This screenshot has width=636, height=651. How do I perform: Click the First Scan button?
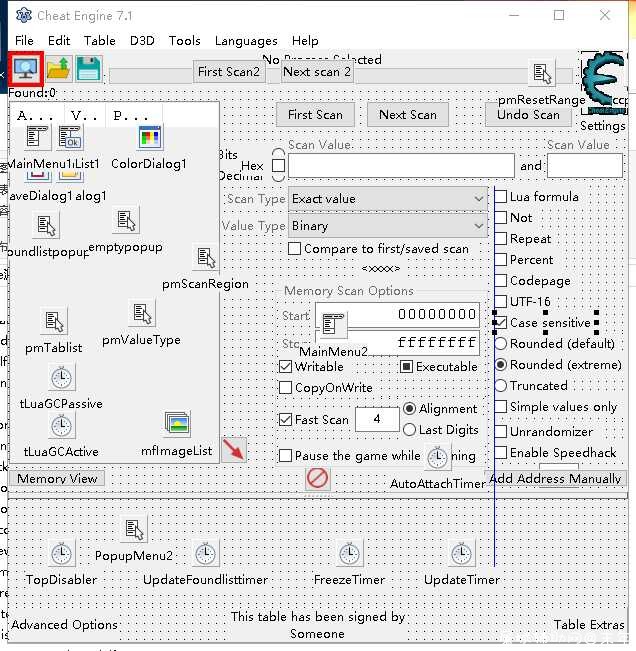point(316,115)
